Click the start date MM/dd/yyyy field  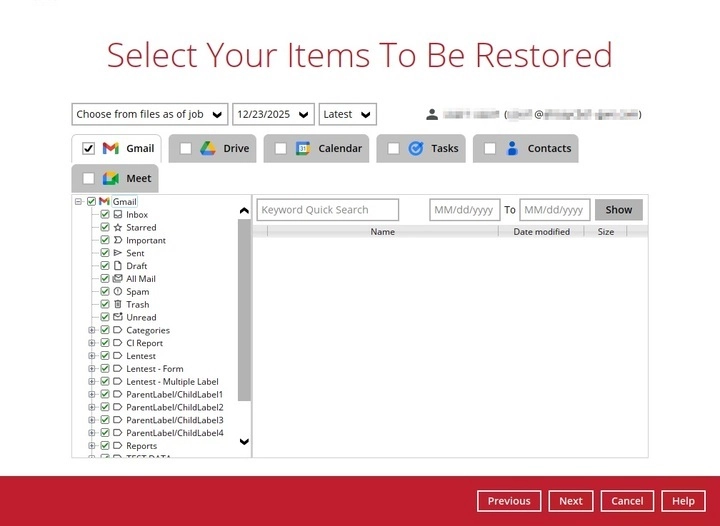[465, 210]
